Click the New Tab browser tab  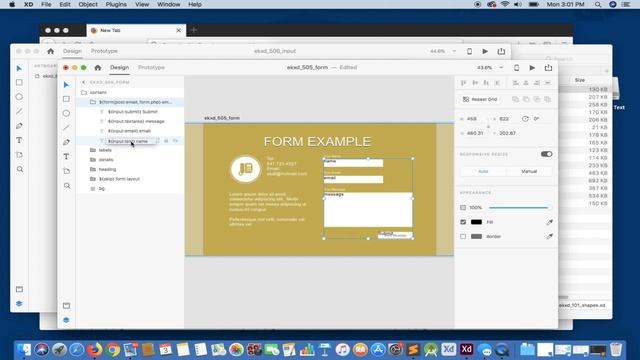(136, 31)
